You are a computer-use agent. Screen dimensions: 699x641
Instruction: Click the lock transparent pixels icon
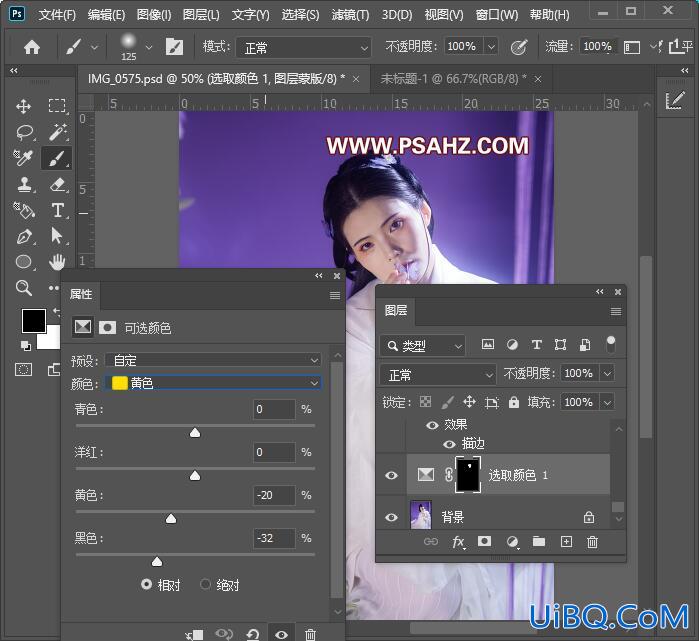[425, 402]
